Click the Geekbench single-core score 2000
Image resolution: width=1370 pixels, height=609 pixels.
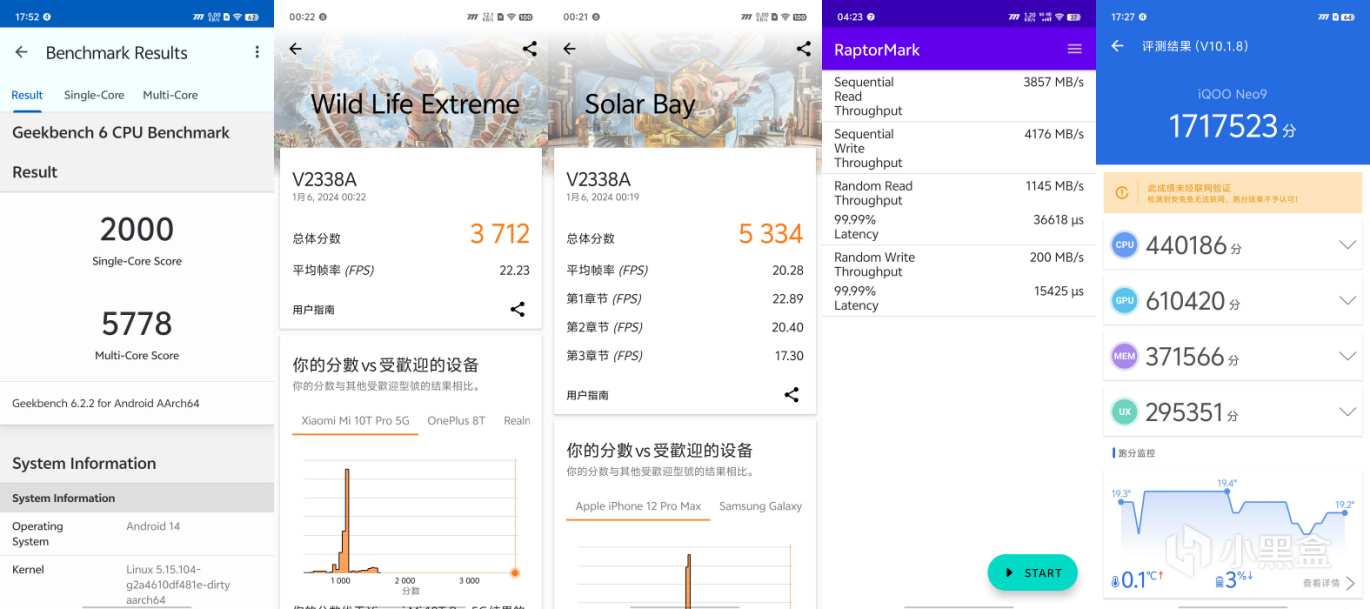coord(137,229)
